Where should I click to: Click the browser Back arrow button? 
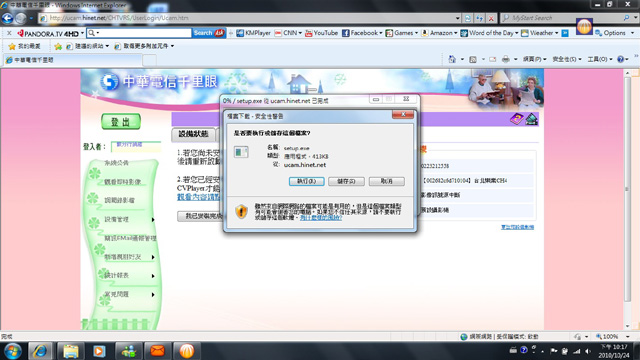click(7, 18)
